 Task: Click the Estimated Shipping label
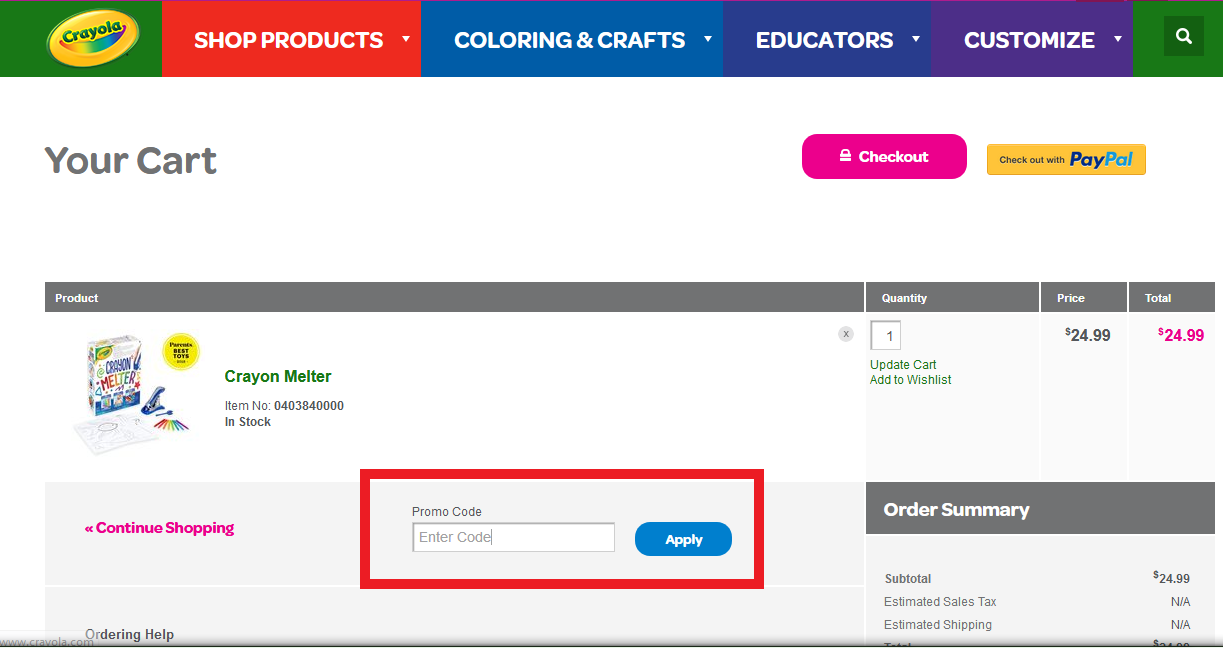pos(938,625)
